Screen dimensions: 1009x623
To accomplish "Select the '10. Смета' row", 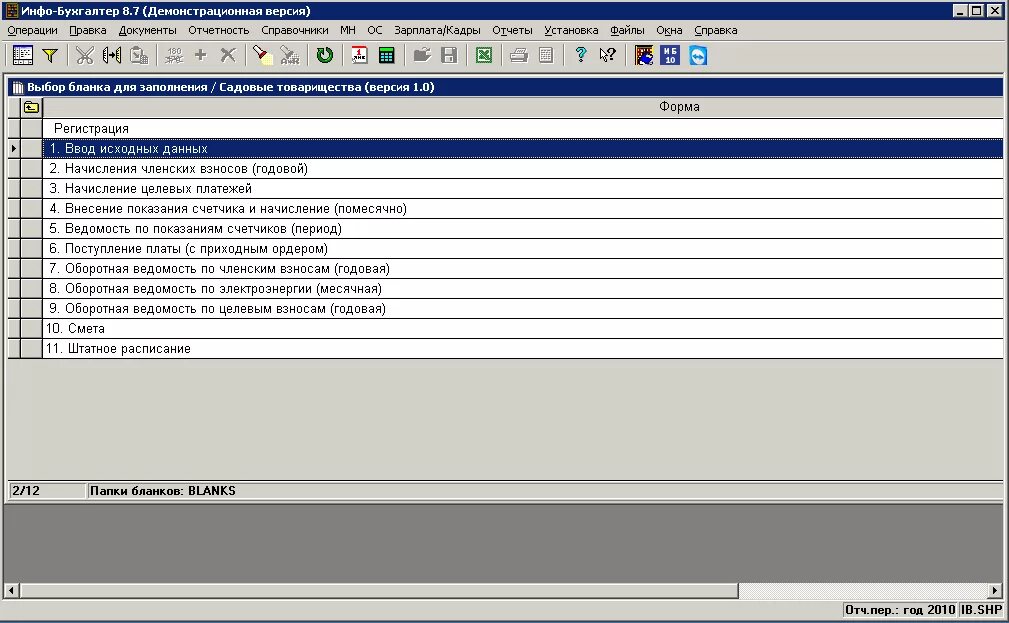I will click(523, 328).
